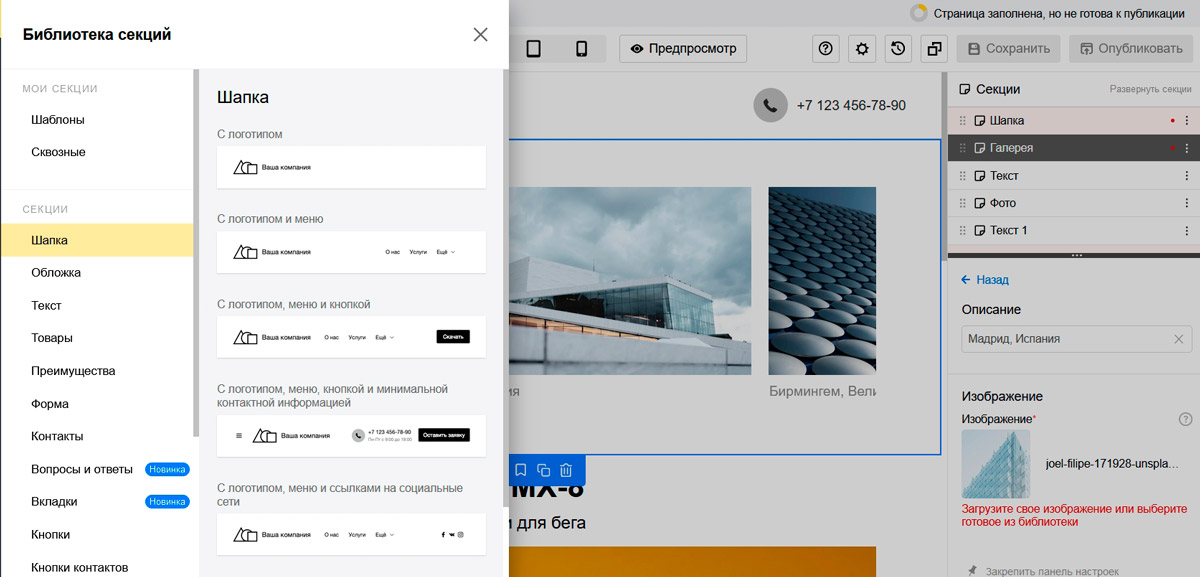Screen dimensions: 1200x577
Task: Click the pages copy icon in toolbar
Action: pyautogui.click(x=934, y=49)
